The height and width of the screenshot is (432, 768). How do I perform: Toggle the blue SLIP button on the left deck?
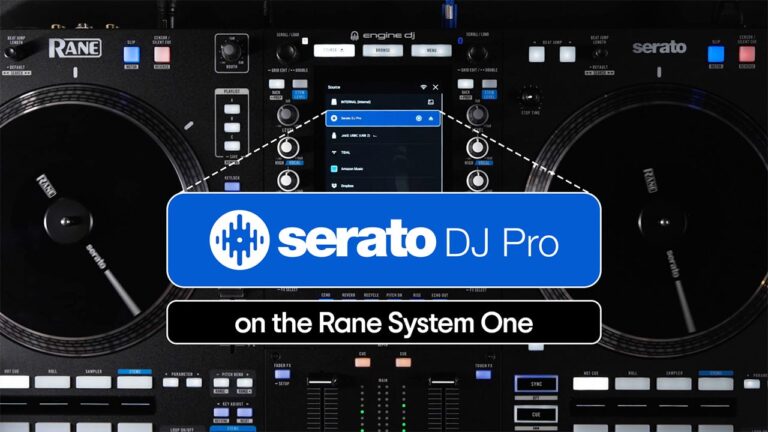click(131, 54)
